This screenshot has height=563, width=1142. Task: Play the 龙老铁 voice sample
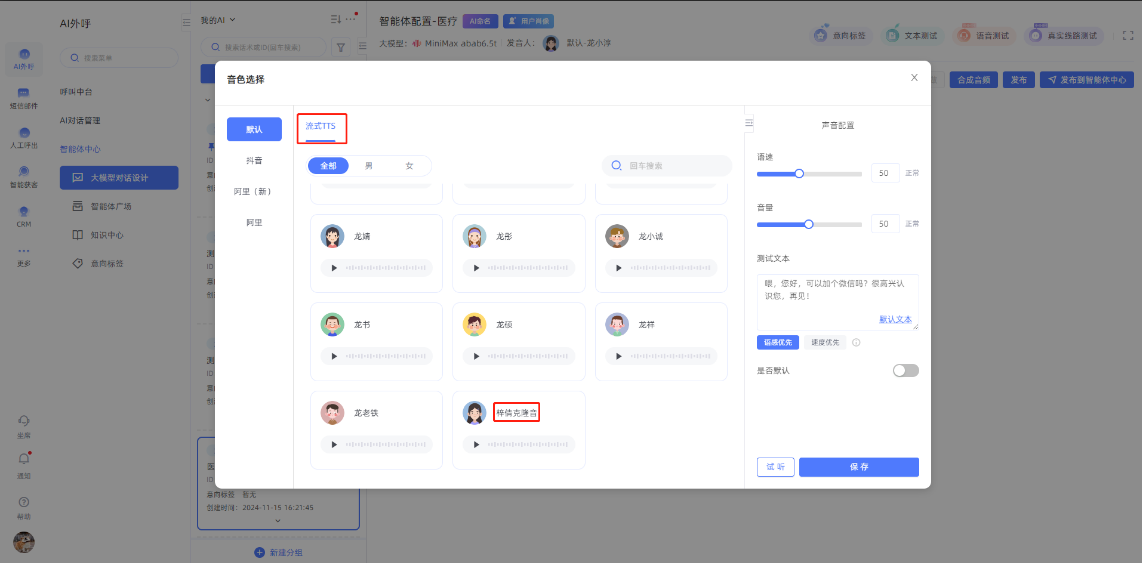[333, 444]
